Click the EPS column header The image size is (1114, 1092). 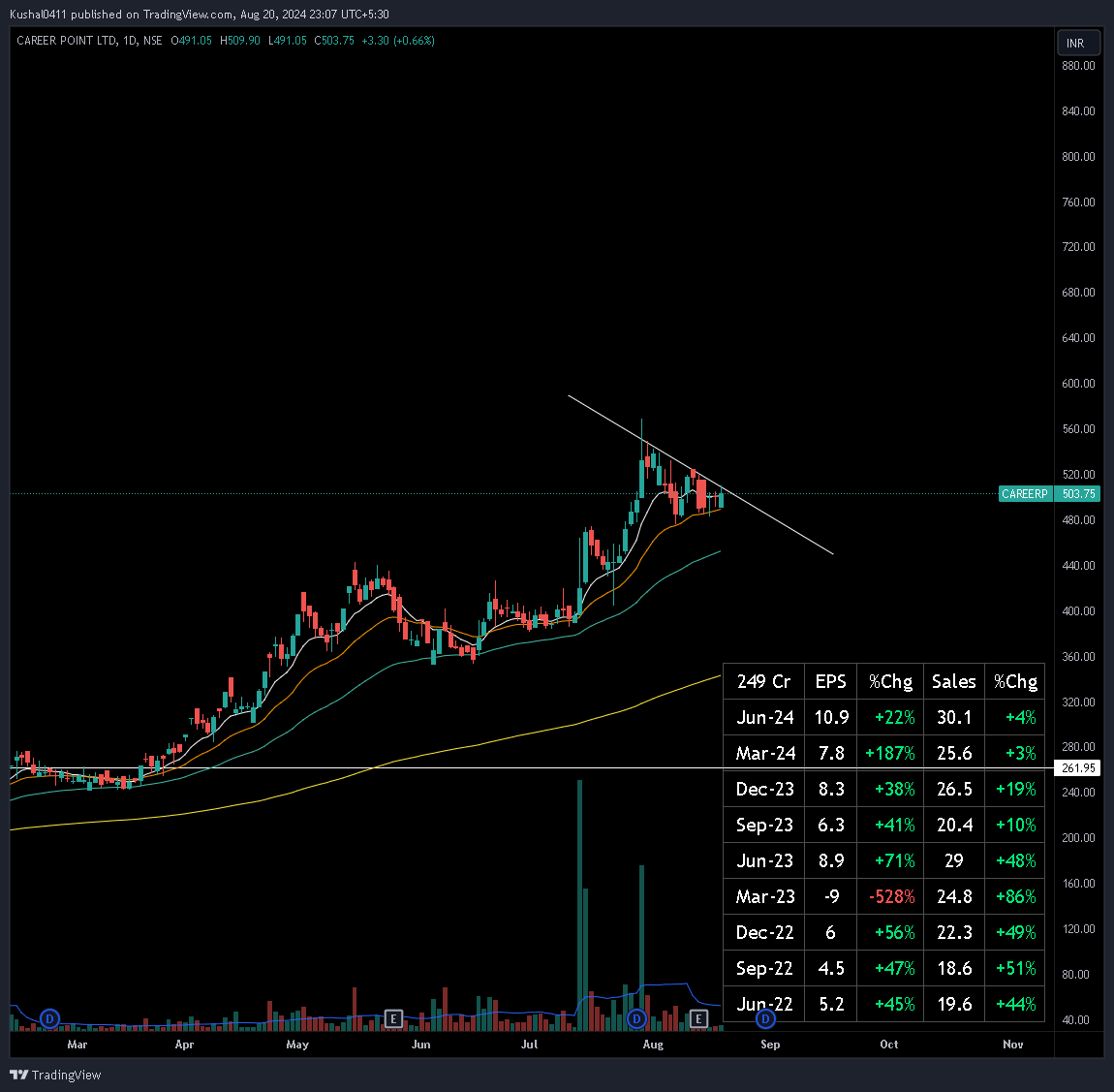(x=830, y=681)
